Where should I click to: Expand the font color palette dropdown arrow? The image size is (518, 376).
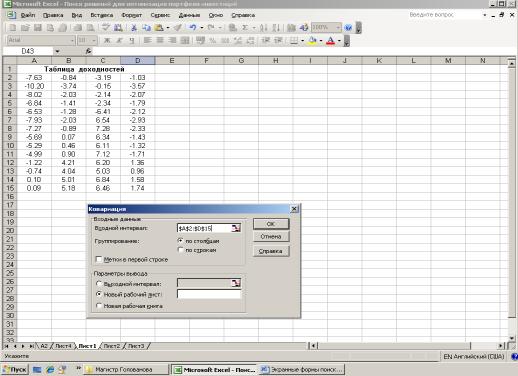[x=339, y=40]
